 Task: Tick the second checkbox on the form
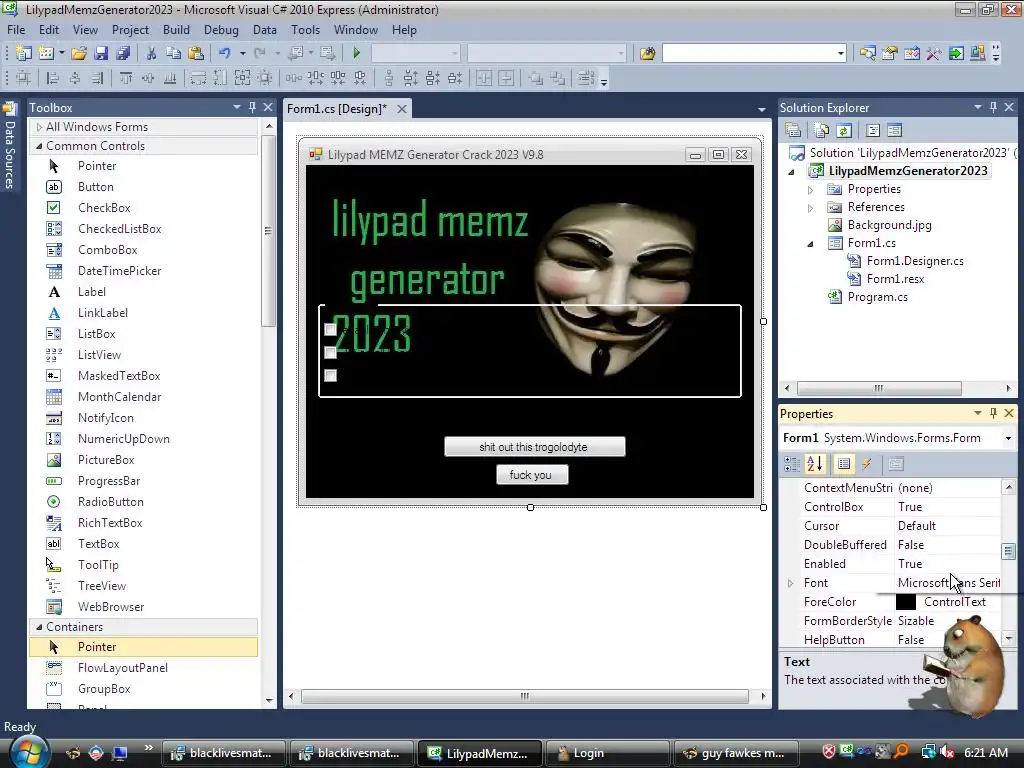coord(330,353)
